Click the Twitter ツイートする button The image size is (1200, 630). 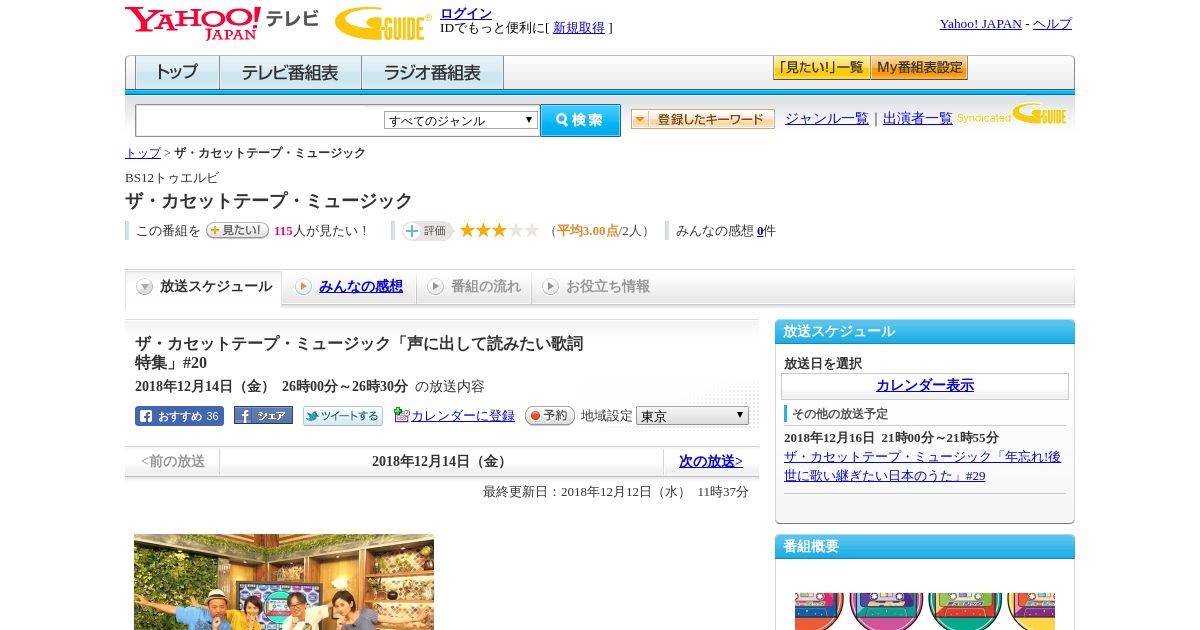tap(343, 416)
